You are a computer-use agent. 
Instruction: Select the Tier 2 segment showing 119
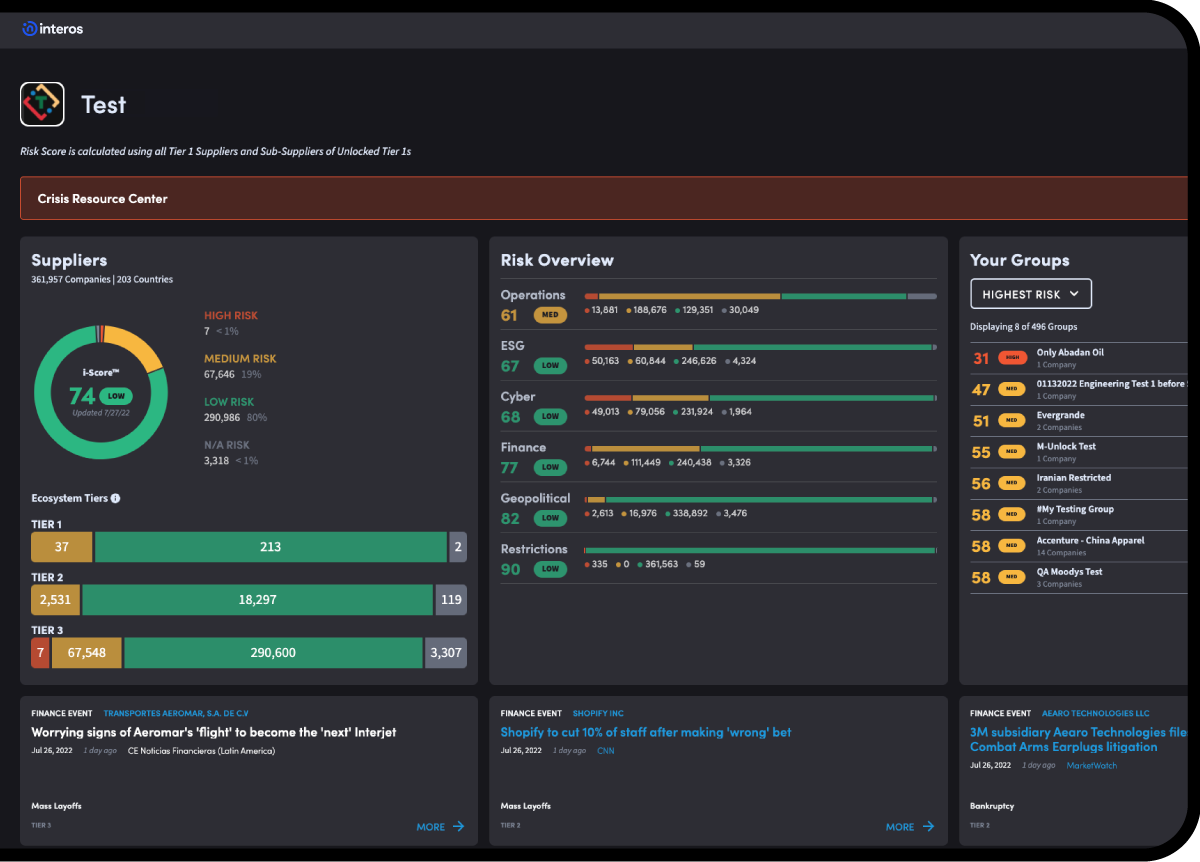pos(451,600)
